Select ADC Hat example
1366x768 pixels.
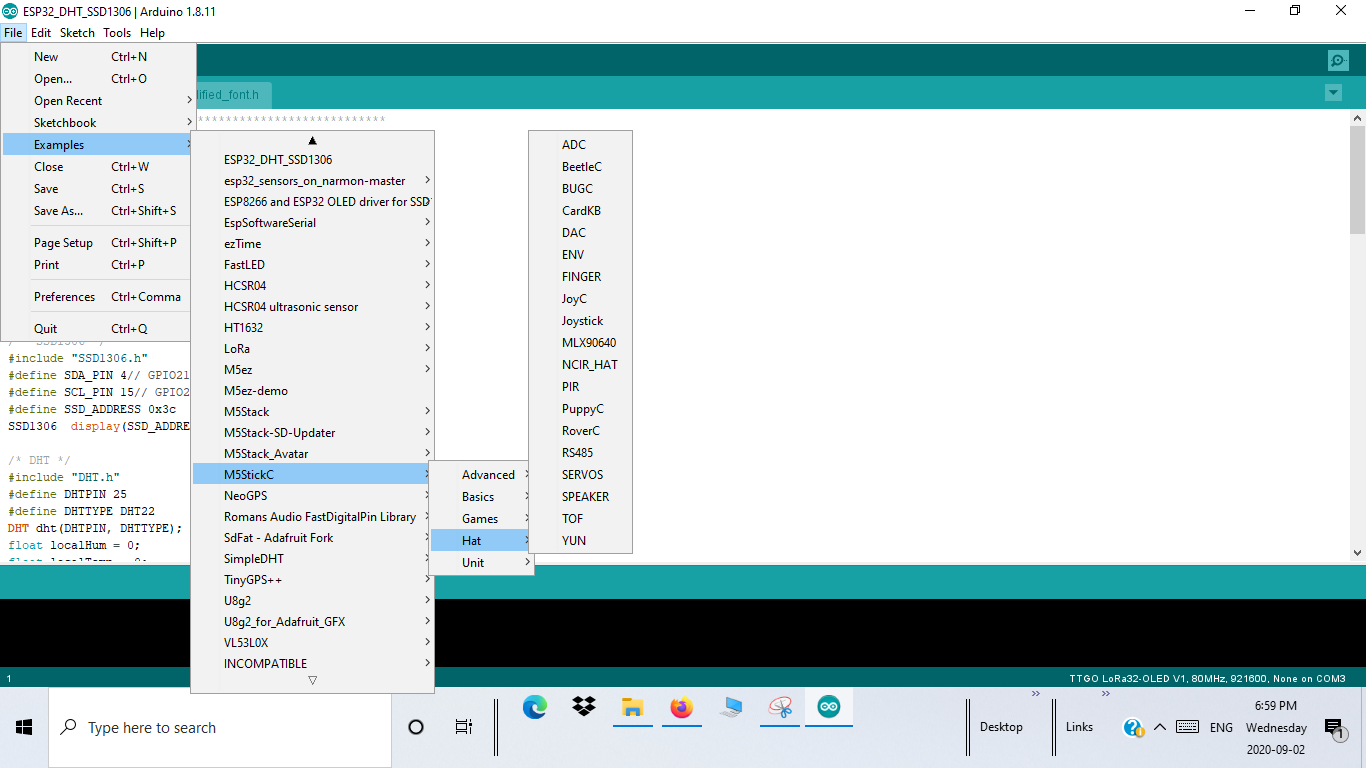pos(580,145)
